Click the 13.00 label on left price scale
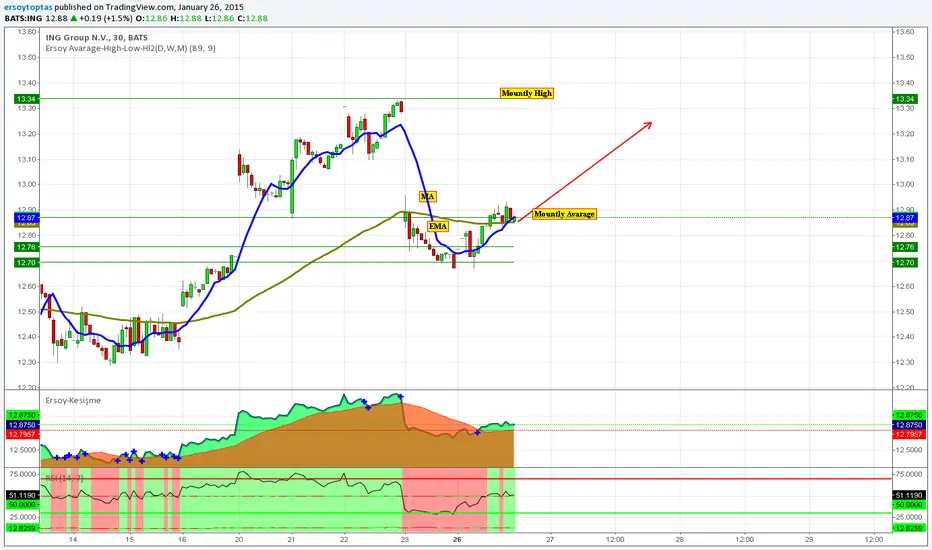Viewport: 932px width, 550px height. click(x=27, y=184)
